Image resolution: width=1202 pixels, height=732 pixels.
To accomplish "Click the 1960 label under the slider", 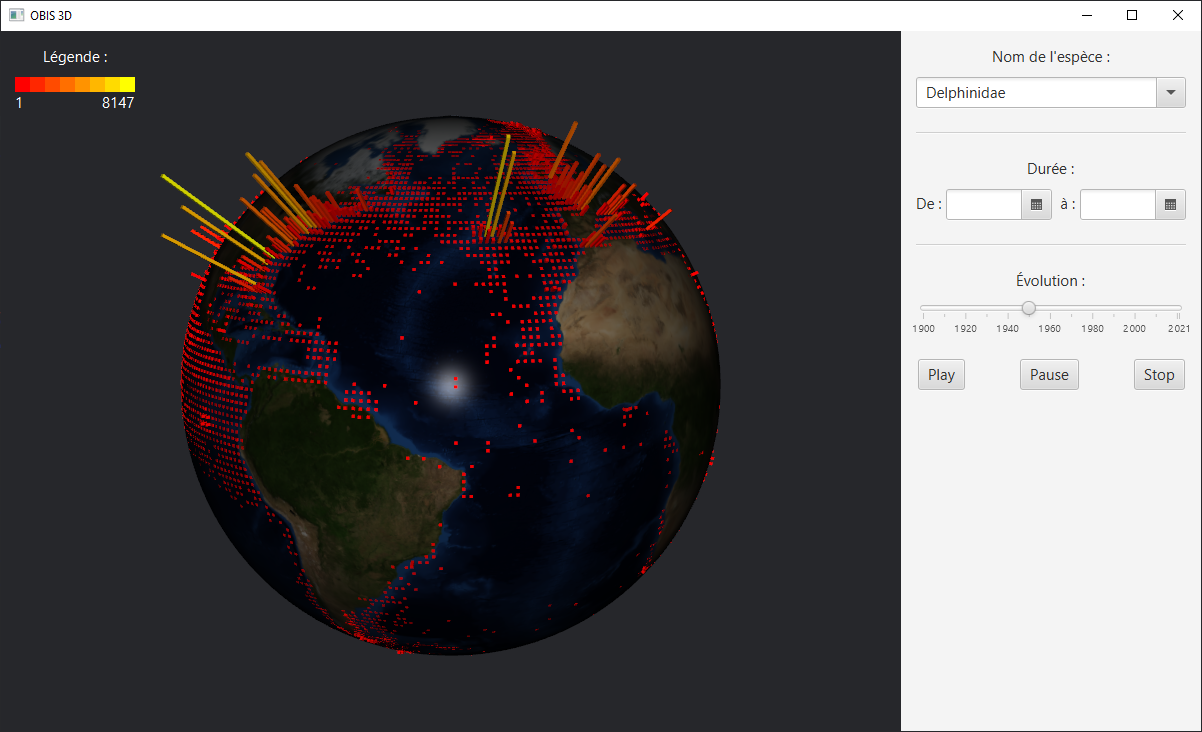I will [x=1050, y=328].
